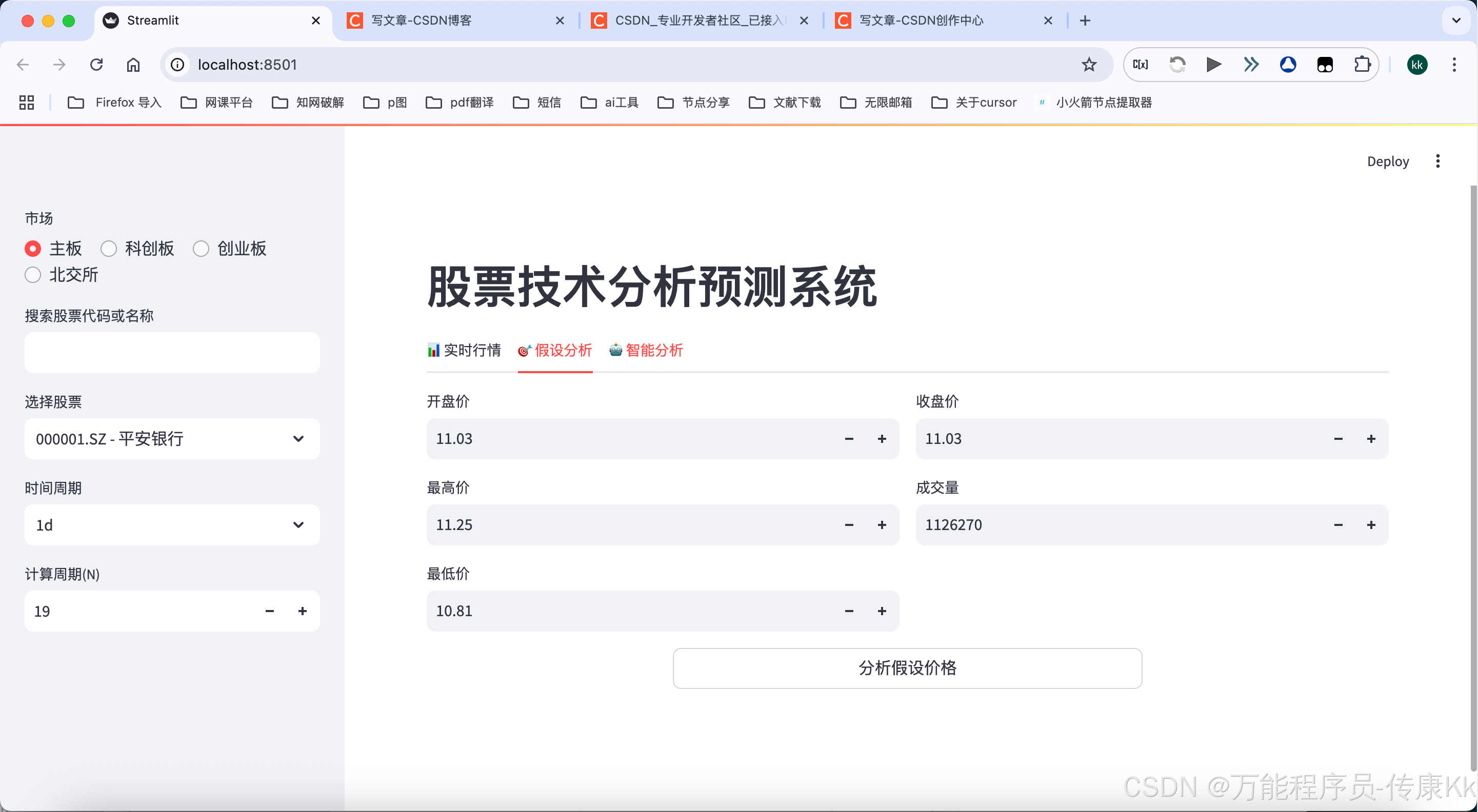Click the 分析假设价格 button

click(907, 668)
